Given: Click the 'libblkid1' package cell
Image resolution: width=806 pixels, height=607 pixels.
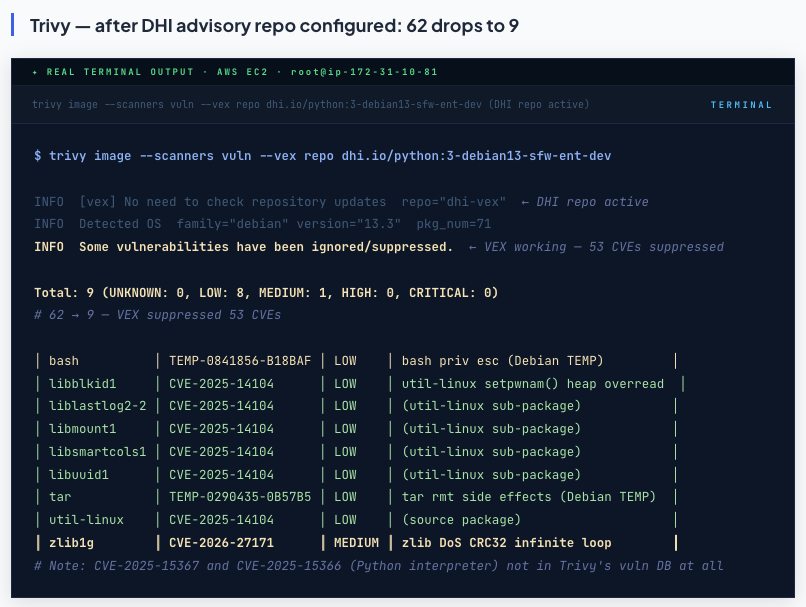Looking at the screenshot, I should pos(82,384).
